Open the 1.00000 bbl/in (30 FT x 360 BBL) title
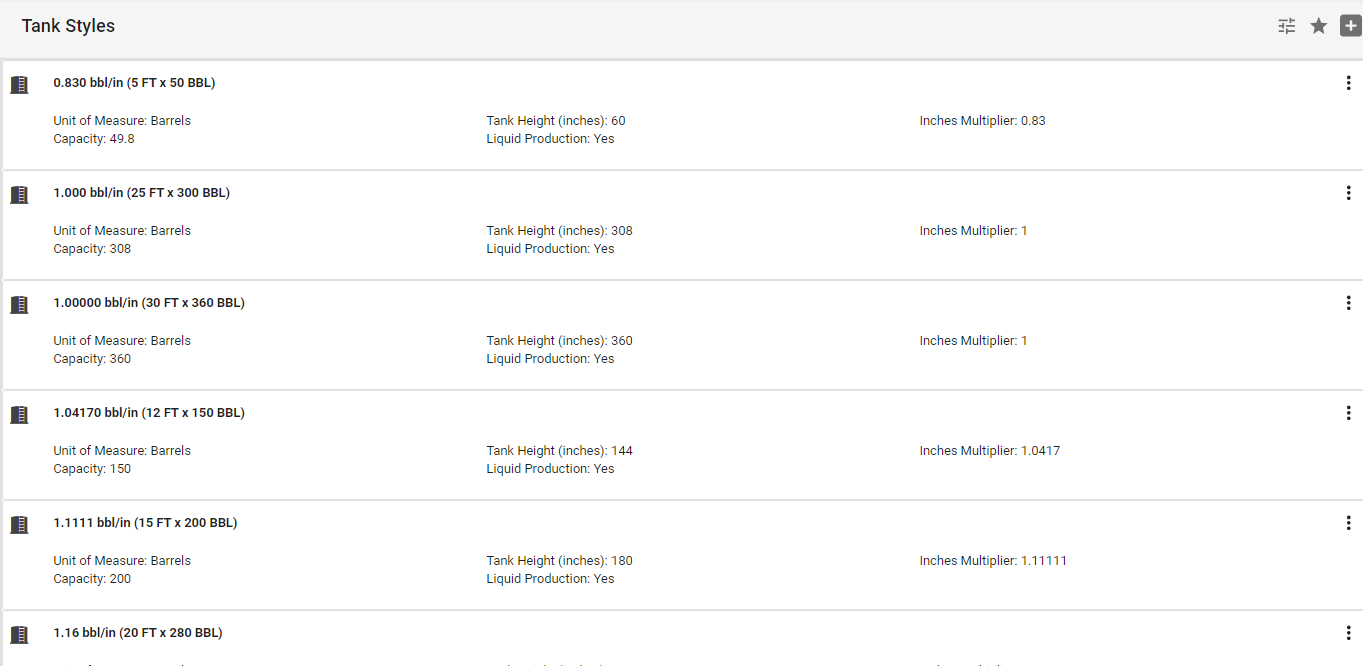Screen dimensions: 1363x666 click(149, 303)
